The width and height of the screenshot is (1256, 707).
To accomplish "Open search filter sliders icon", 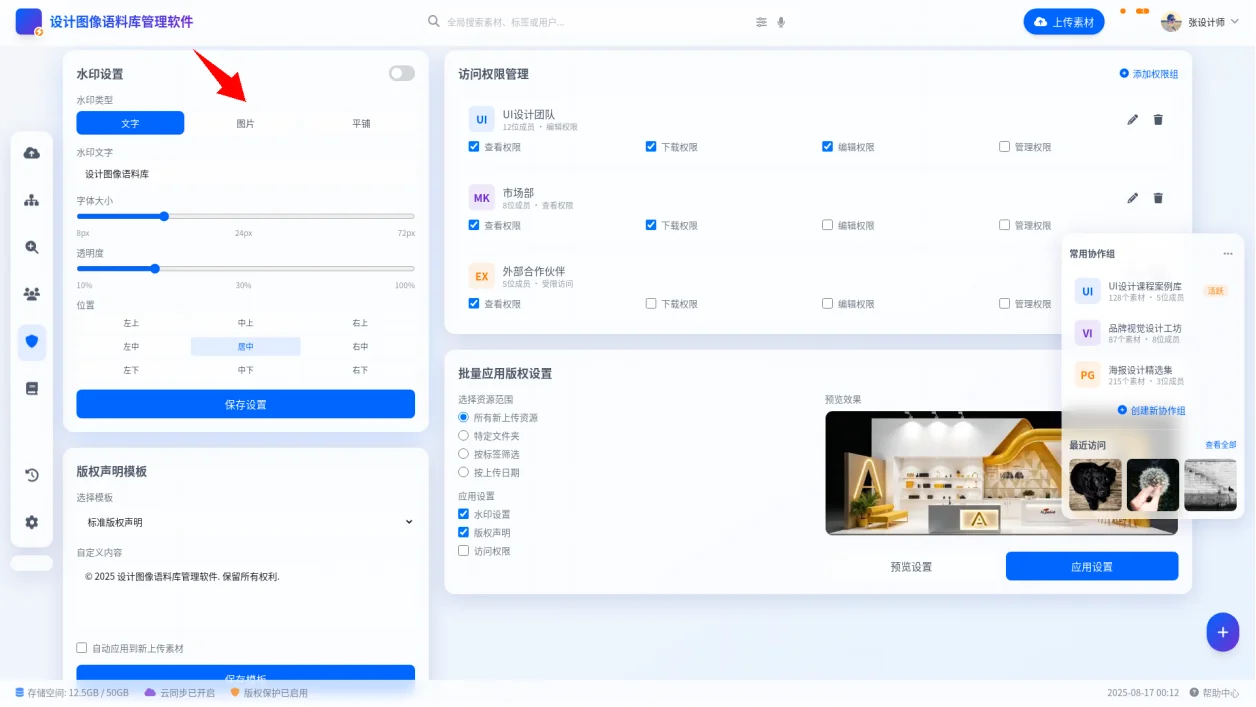I will click(762, 22).
